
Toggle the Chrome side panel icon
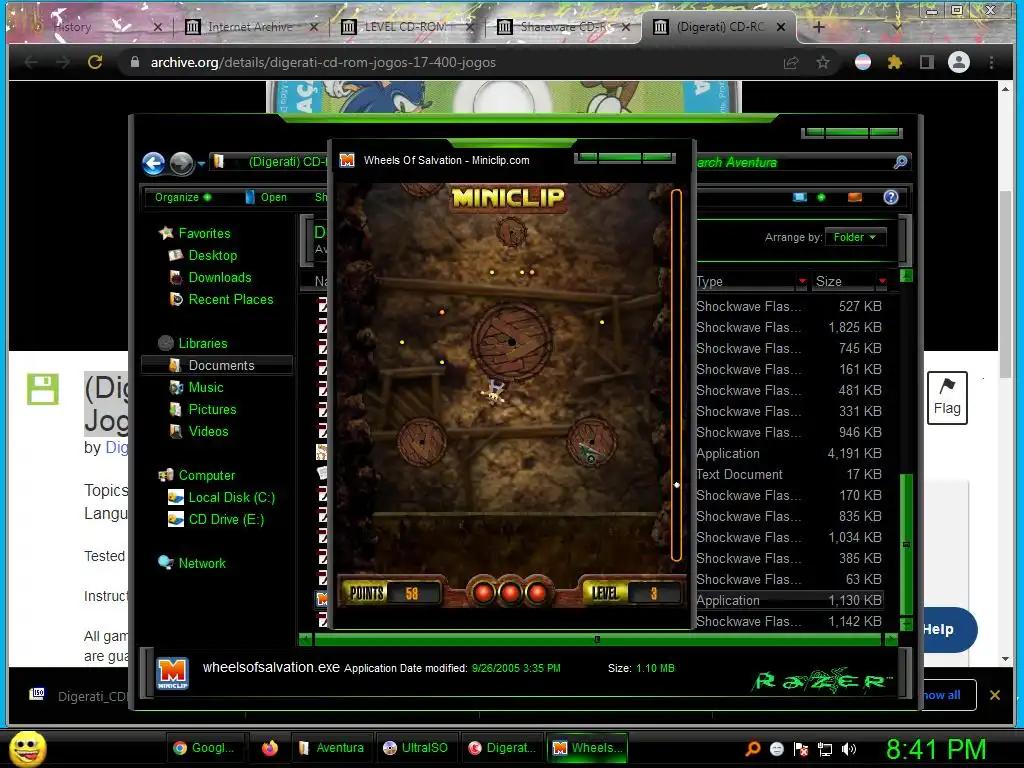(x=927, y=62)
